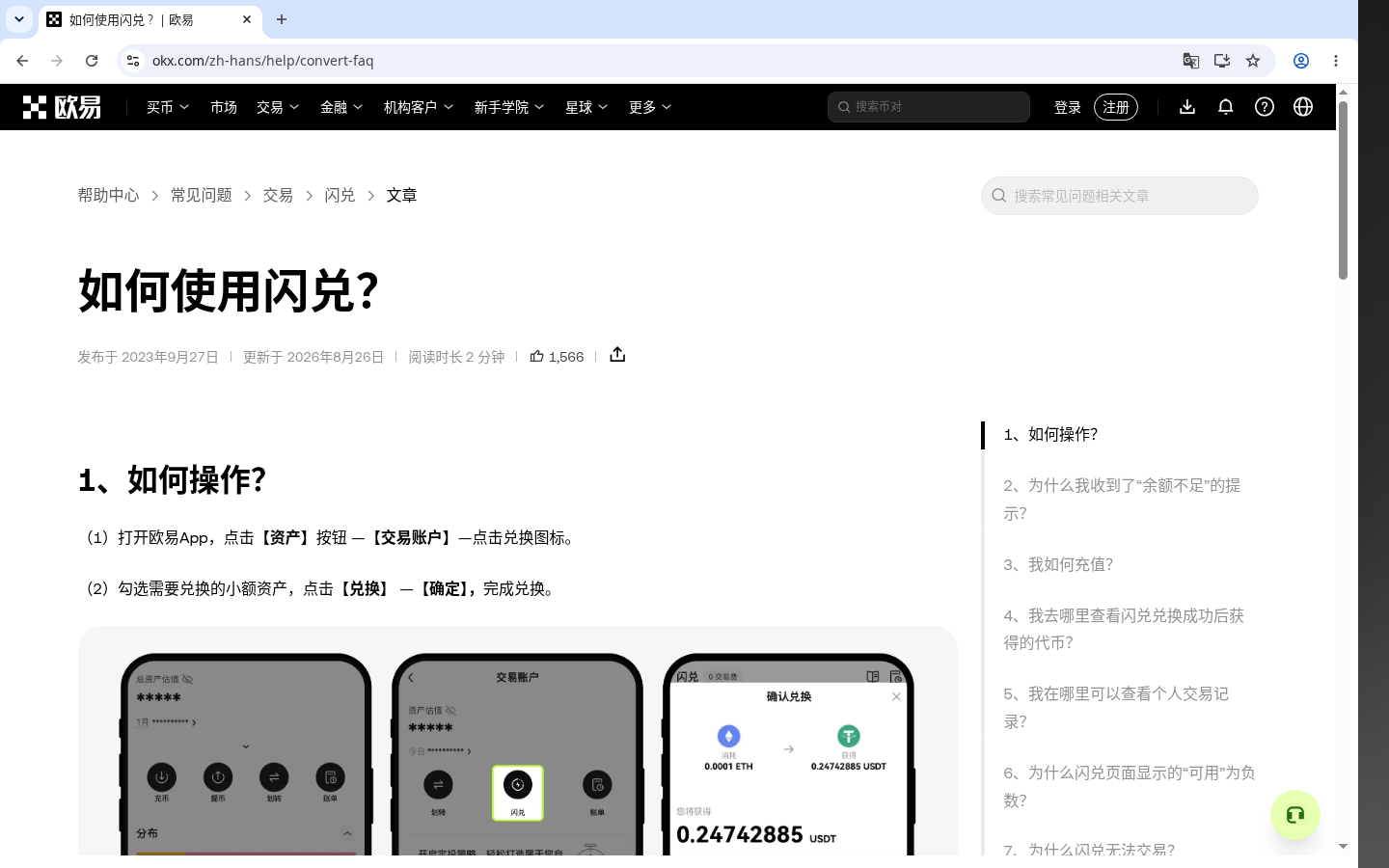
Task: Expand the 更多 dropdown menu
Action: coord(650,107)
